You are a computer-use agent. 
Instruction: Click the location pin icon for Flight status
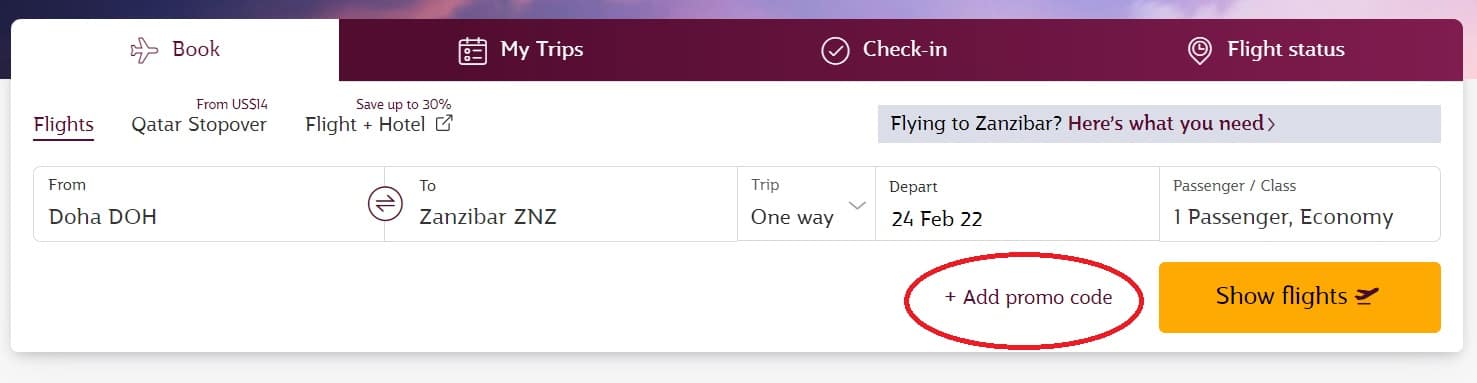pos(1199,51)
